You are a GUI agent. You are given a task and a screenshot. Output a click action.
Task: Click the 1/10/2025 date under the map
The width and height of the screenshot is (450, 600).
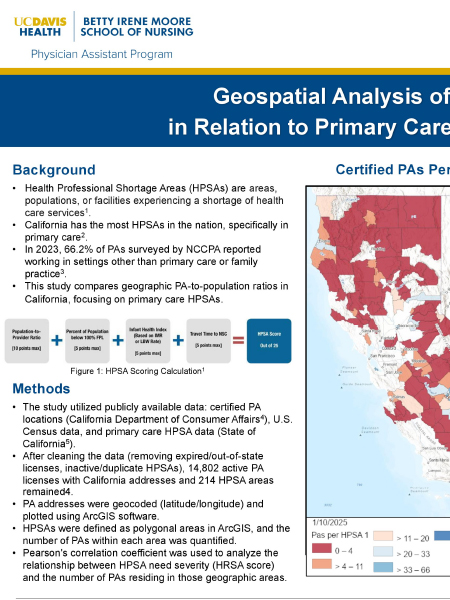coord(330,522)
